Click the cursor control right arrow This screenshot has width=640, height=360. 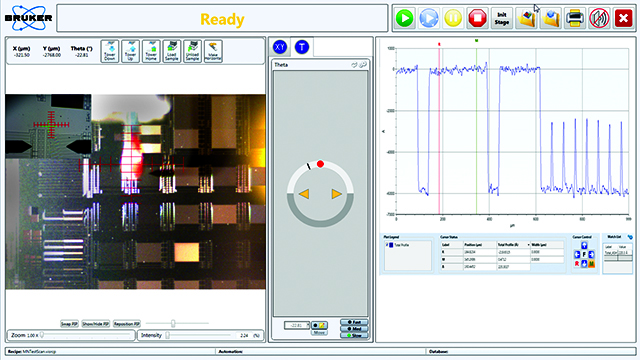pyautogui.click(x=591, y=254)
